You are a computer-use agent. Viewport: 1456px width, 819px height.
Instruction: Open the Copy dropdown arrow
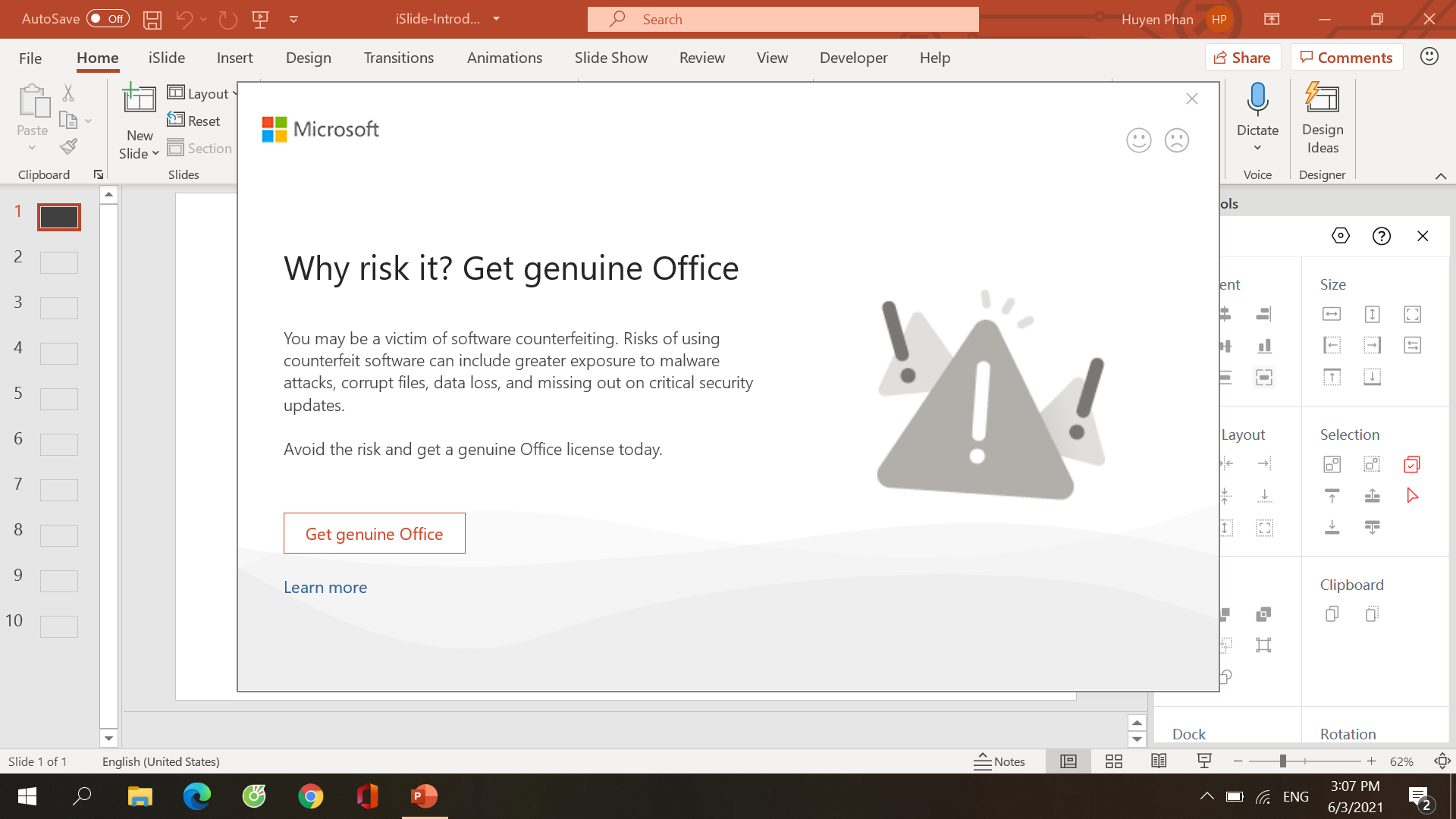[88, 121]
